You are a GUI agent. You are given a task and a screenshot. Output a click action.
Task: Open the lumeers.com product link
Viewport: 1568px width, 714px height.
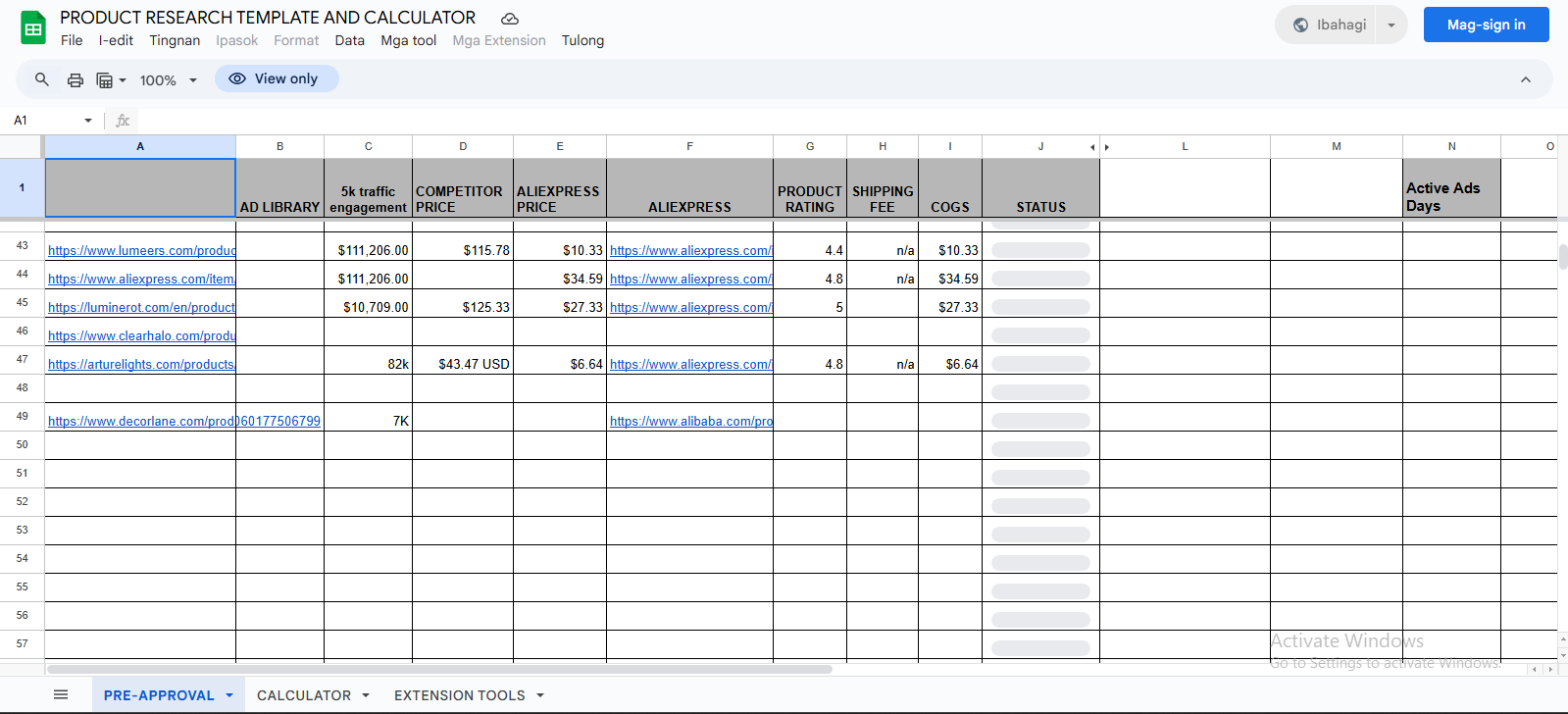(x=141, y=251)
